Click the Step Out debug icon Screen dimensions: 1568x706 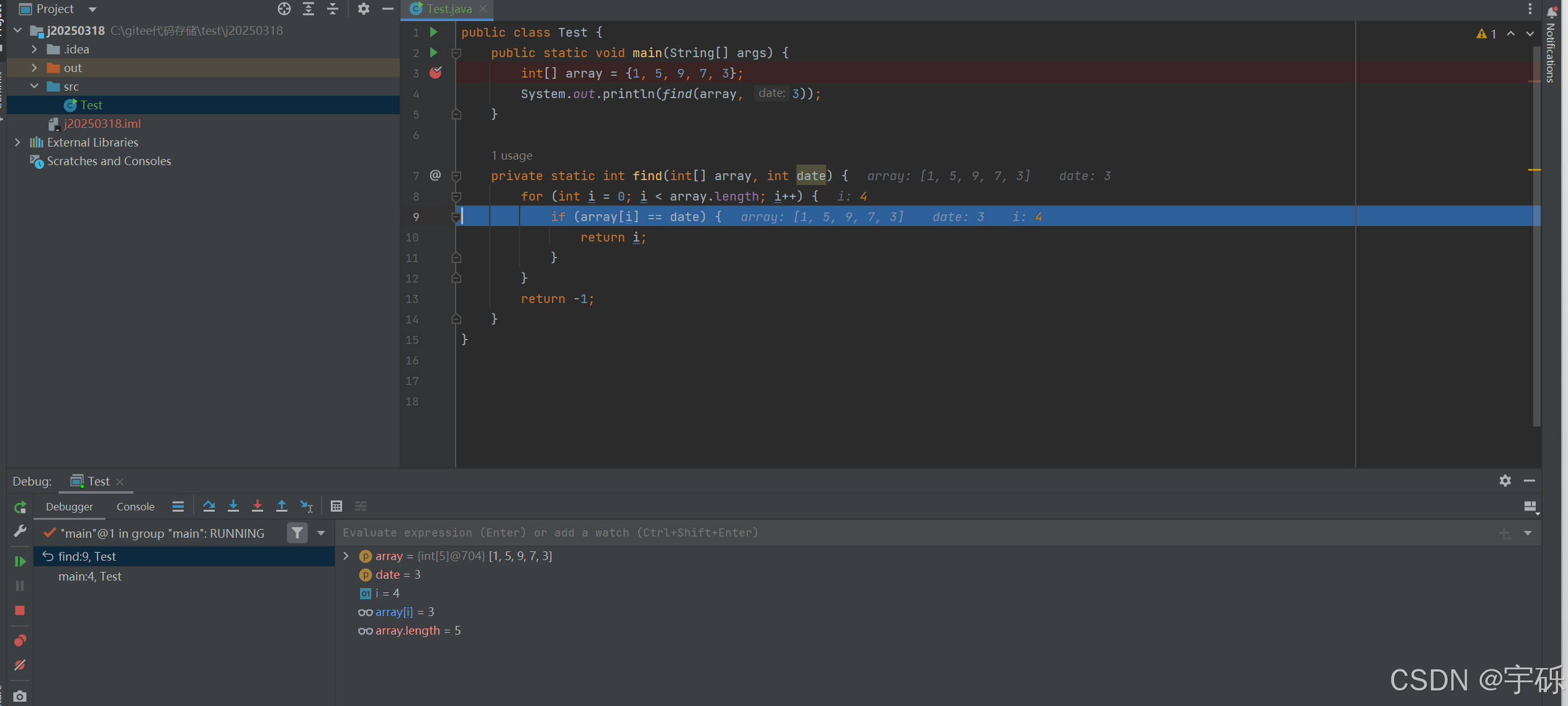[282, 506]
